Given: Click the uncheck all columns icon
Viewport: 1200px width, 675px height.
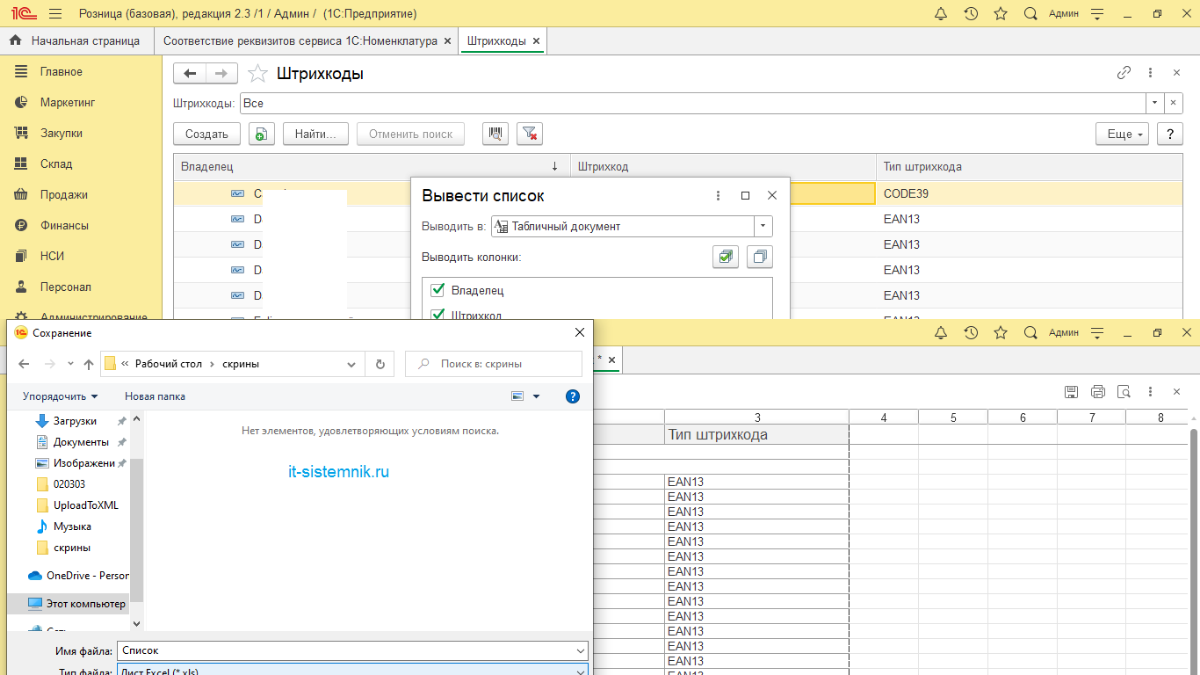Looking at the screenshot, I should (760, 257).
